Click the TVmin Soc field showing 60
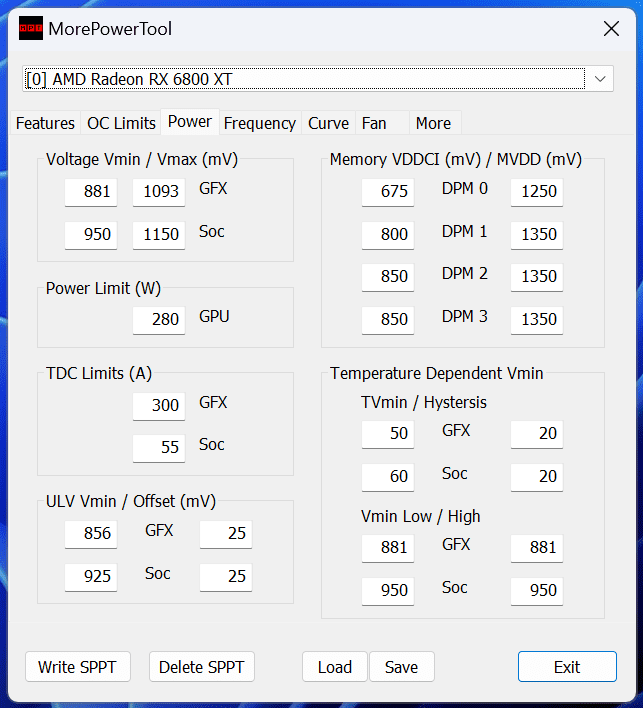This screenshot has width=643, height=708. pyautogui.click(x=388, y=477)
